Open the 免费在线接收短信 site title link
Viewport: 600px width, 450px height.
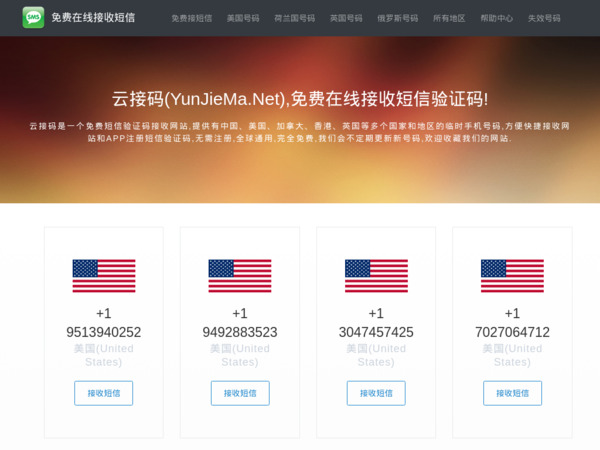(x=93, y=18)
